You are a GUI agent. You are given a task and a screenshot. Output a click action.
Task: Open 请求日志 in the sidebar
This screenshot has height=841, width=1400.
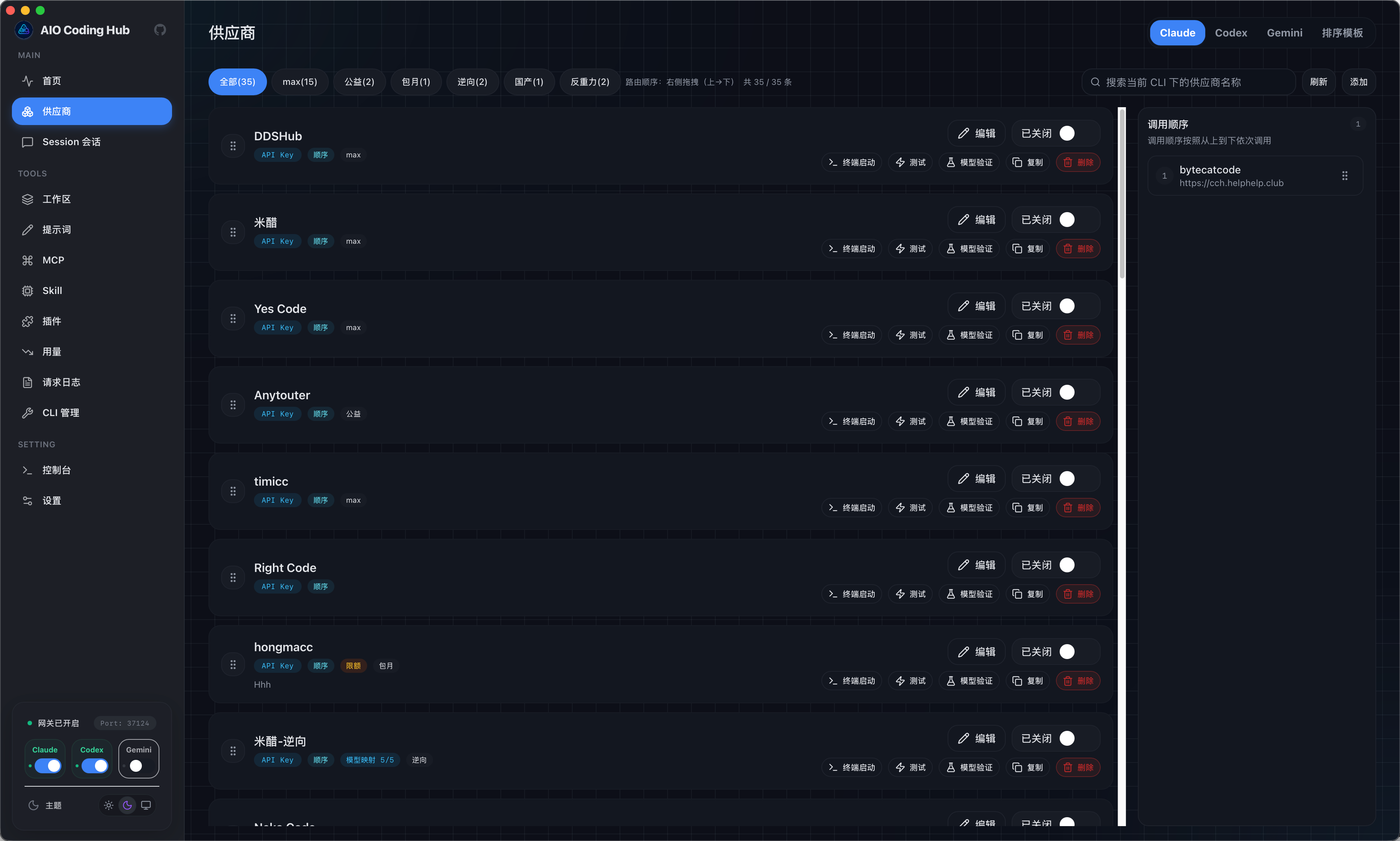[92, 383]
